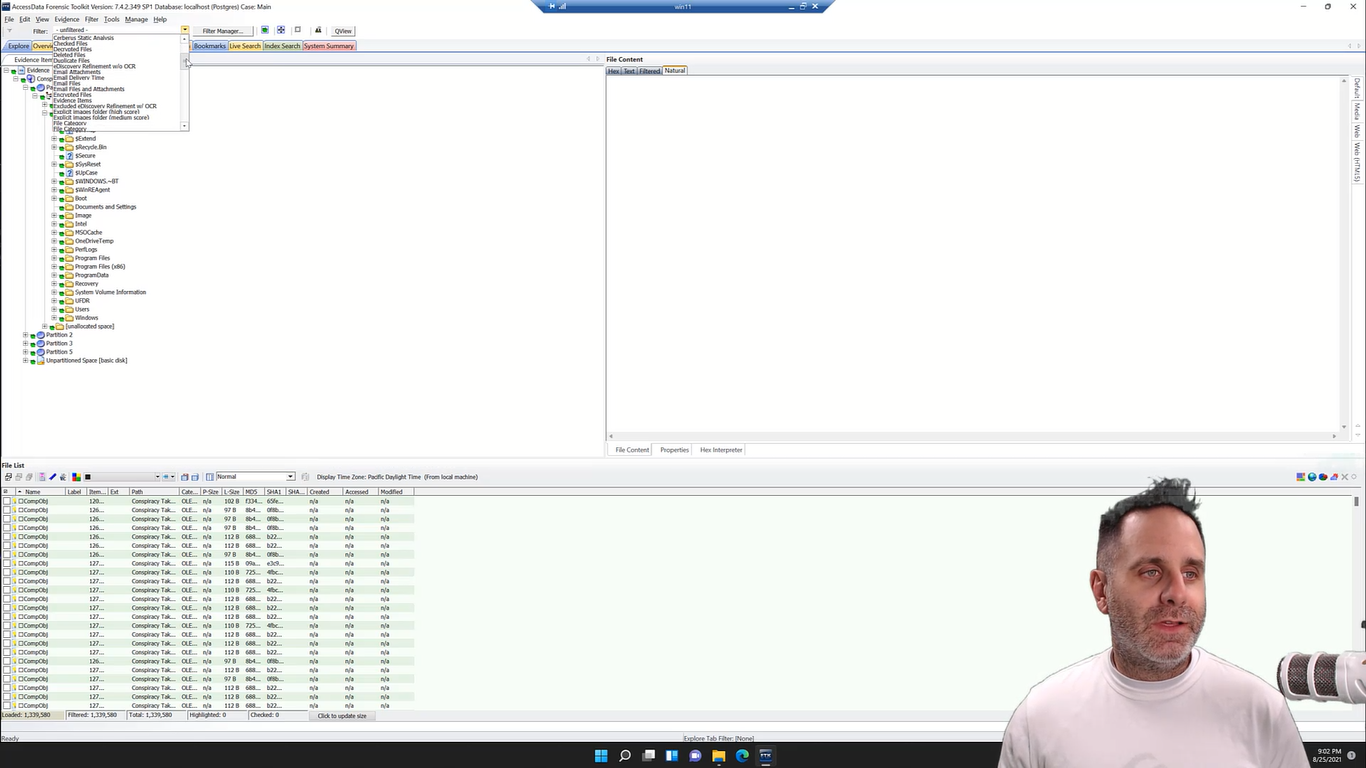Click the Partition 2 disk icon
This screenshot has width=1366, height=768.
click(x=40, y=335)
